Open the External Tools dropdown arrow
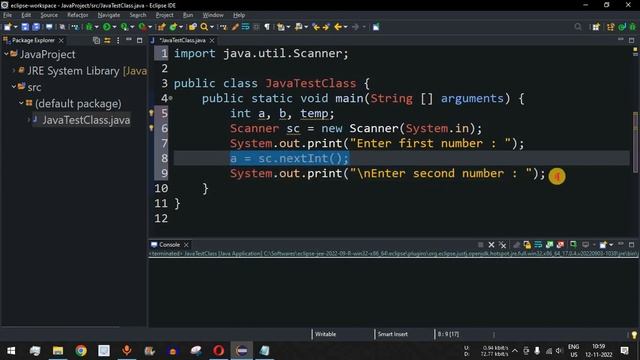640x360 pixels. click(150, 27)
